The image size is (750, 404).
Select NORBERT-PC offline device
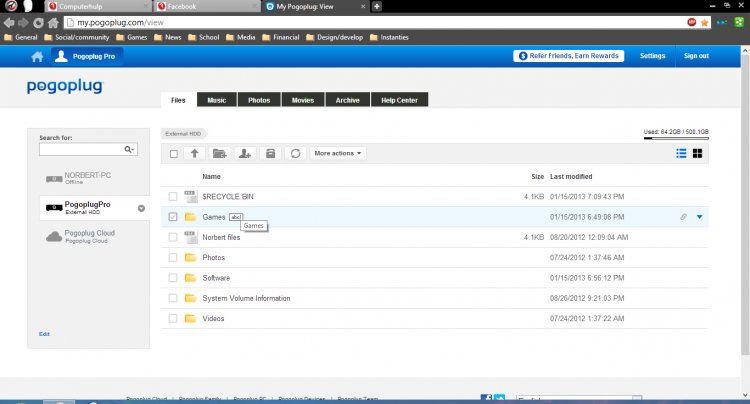(x=88, y=178)
